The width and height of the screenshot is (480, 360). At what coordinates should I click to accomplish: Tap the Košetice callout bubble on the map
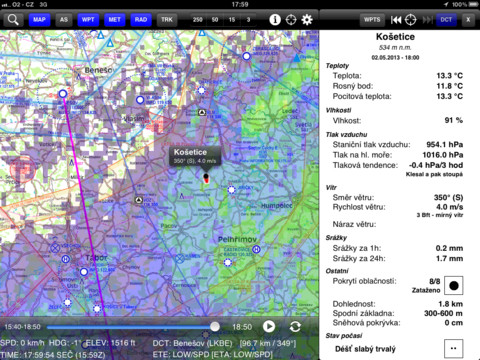tap(195, 156)
